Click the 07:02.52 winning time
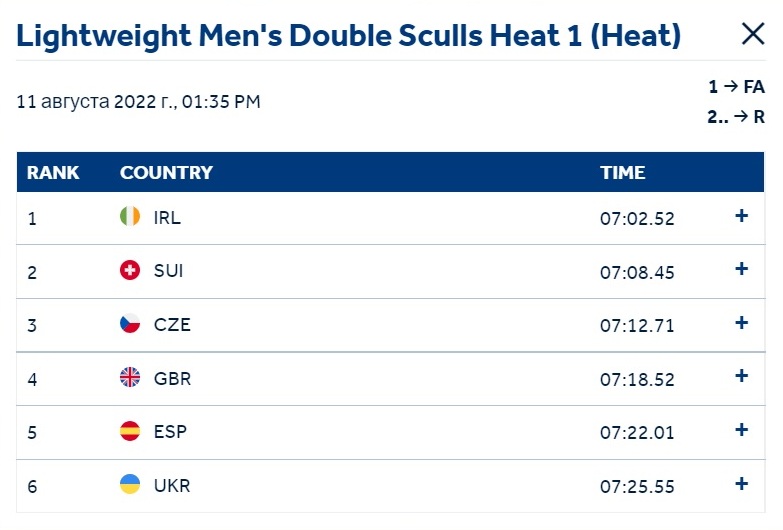 click(x=637, y=219)
